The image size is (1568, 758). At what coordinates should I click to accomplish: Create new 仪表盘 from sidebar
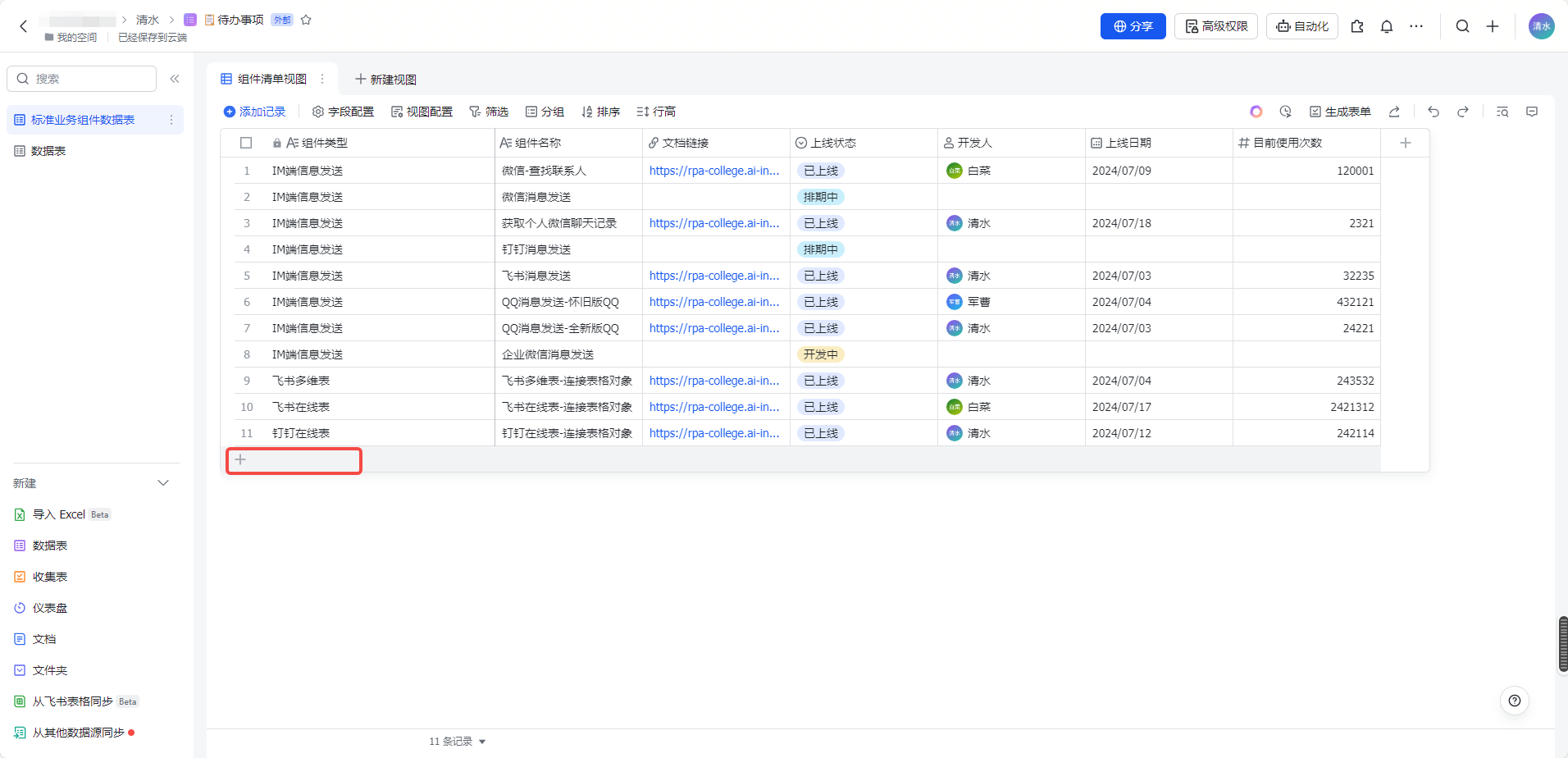pos(41,608)
